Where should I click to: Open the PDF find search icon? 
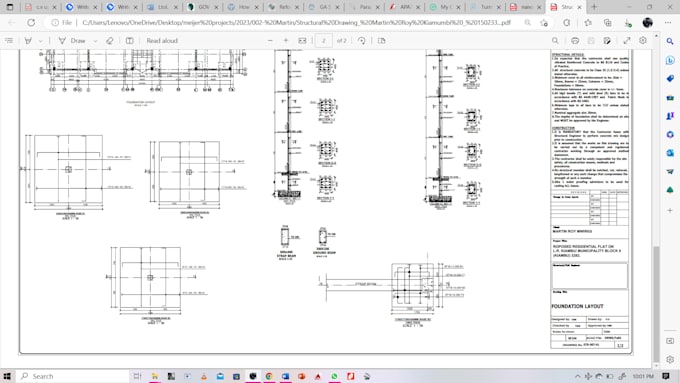click(555, 40)
